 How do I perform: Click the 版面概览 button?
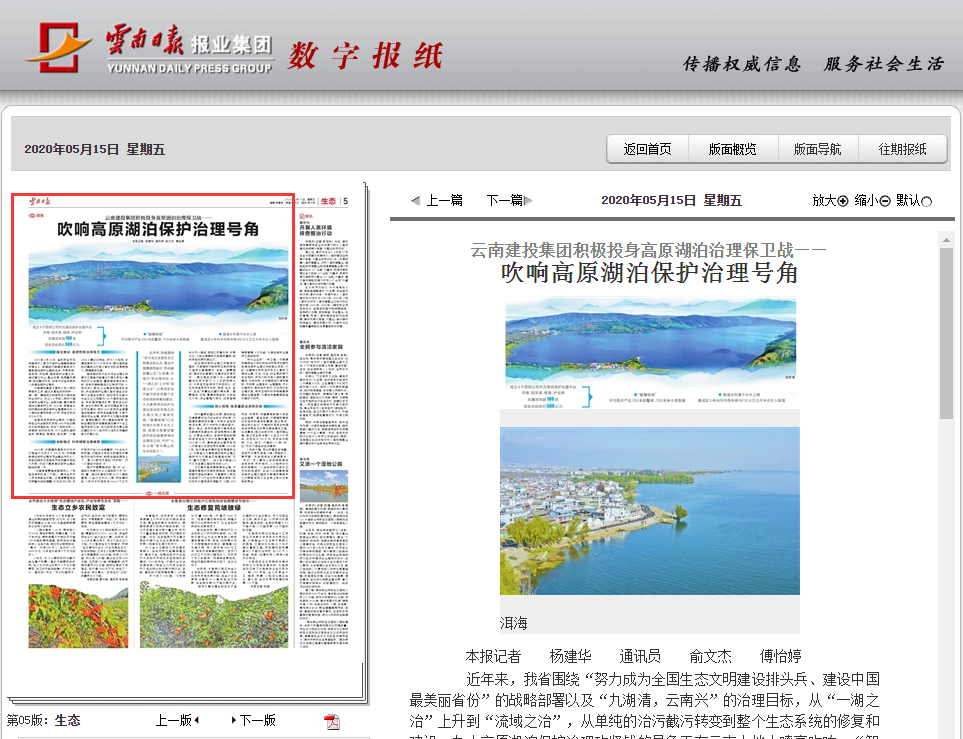click(x=732, y=148)
